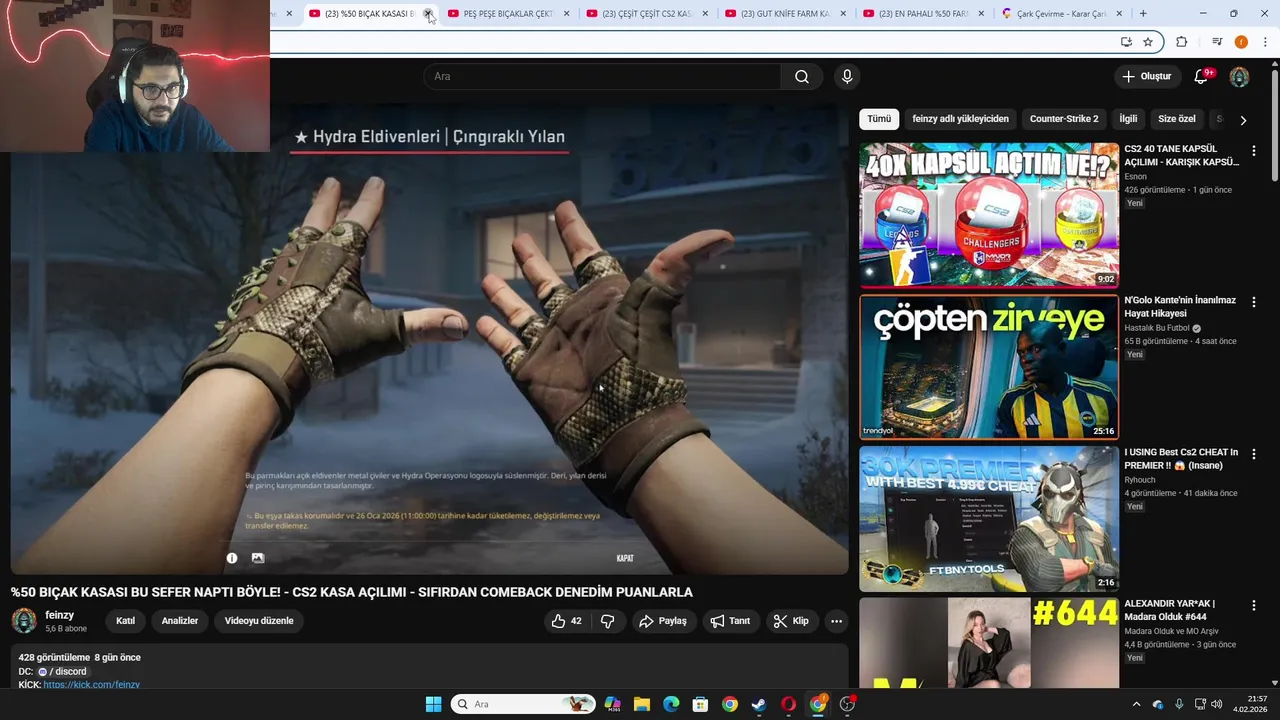This screenshot has height=720, width=1280.
Task: Open discord link in description
Action: pyautogui.click(x=63, y=672)
